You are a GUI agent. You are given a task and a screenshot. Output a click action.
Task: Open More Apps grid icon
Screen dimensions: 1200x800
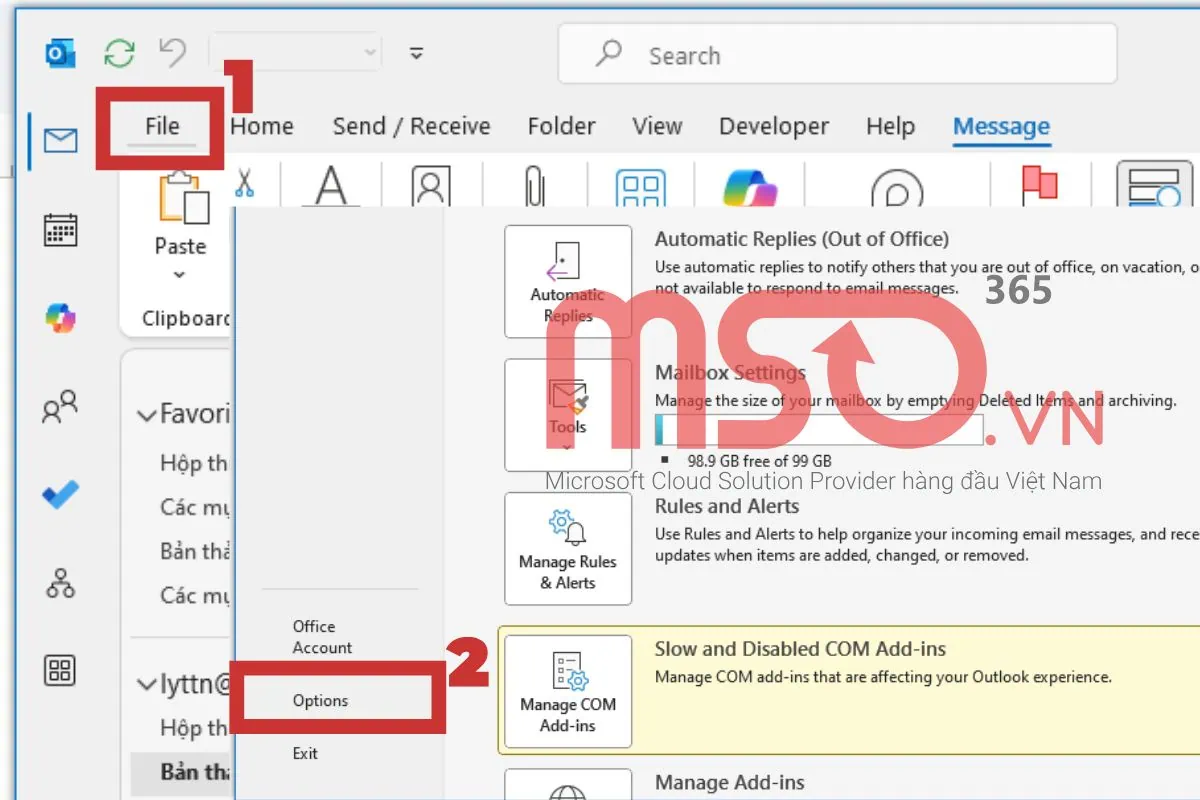tap(61, 670)
